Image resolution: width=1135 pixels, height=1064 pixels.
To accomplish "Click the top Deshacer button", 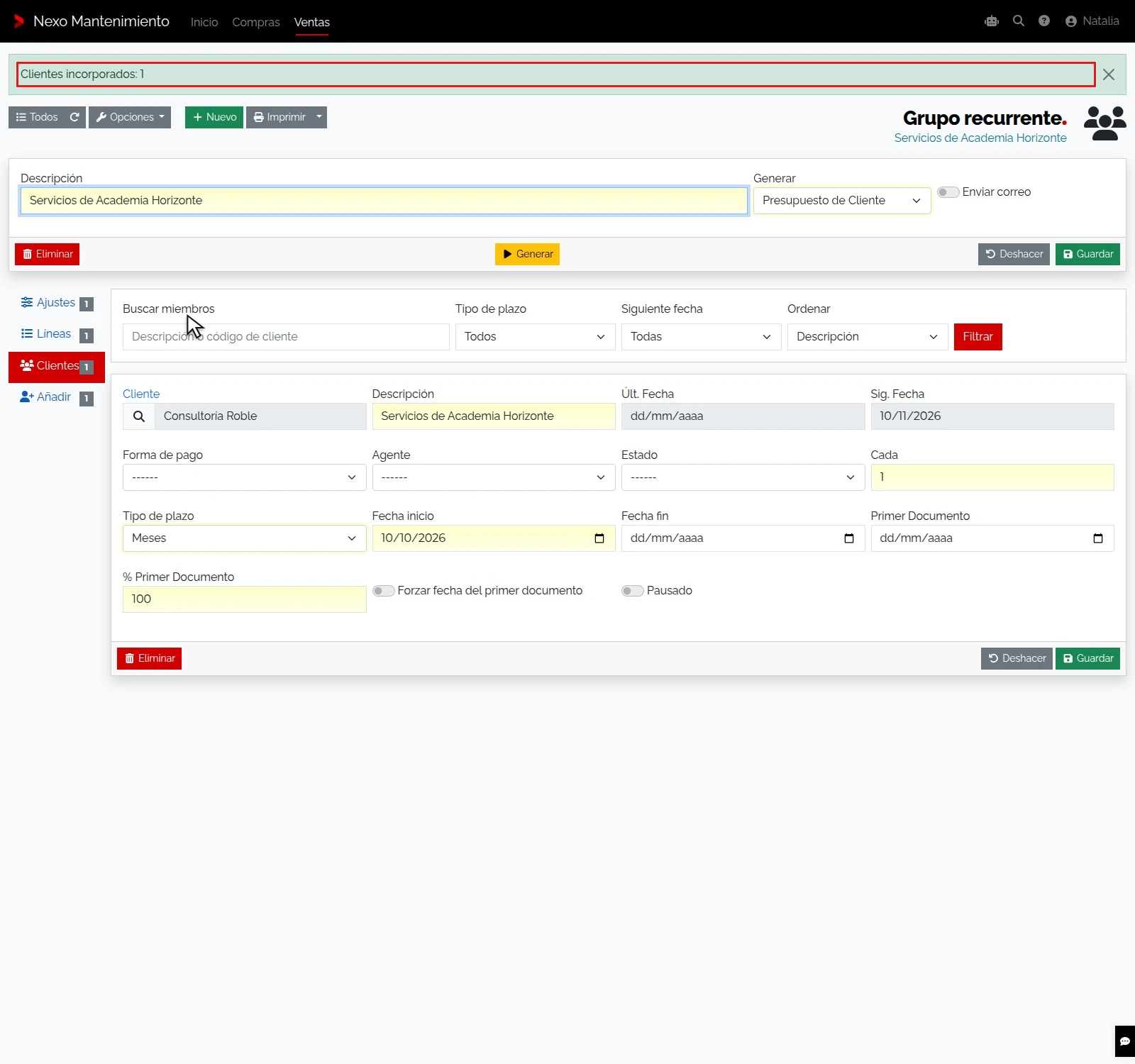I will point(1014,254).
